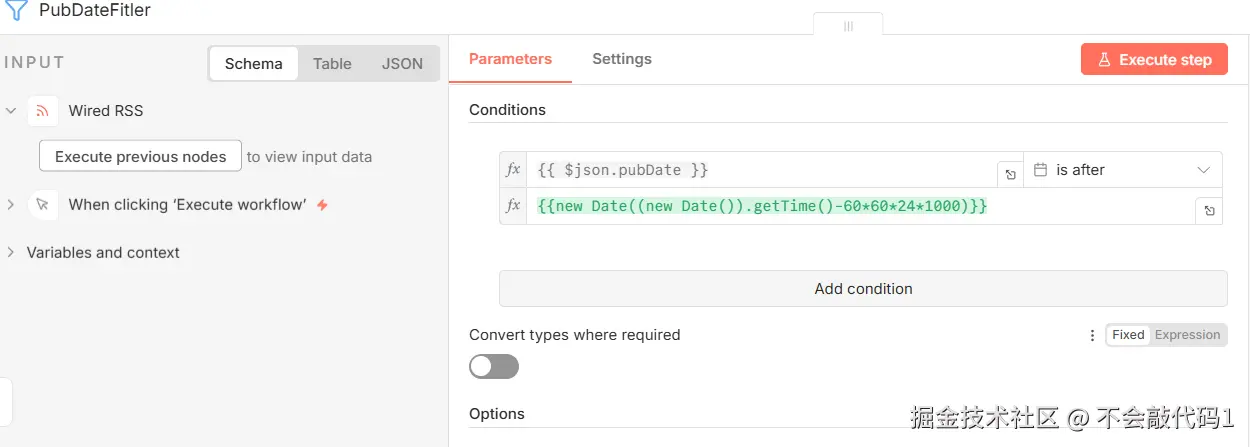The width and height of the screenshot is (1250, 447).
Task: Toggle Convert types where required switch
Action: tap(494, 367)
